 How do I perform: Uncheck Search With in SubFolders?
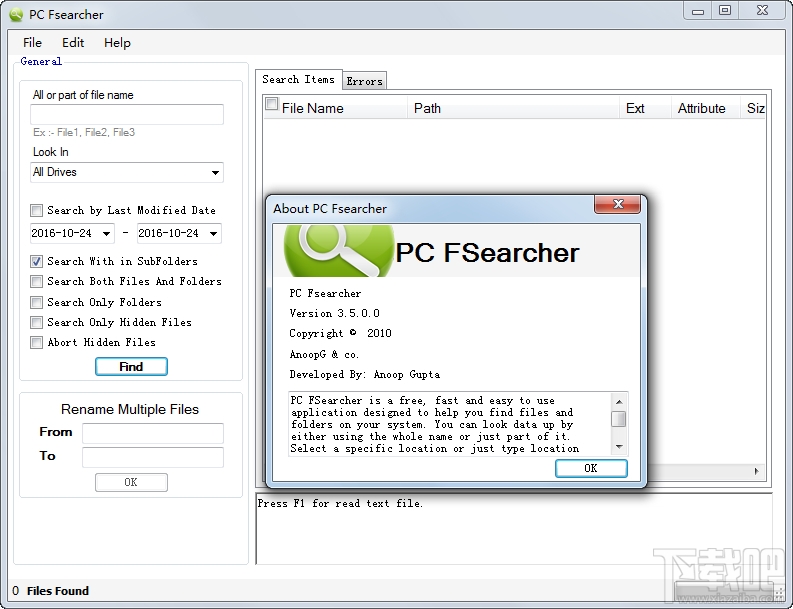click(x=36, y=262)
